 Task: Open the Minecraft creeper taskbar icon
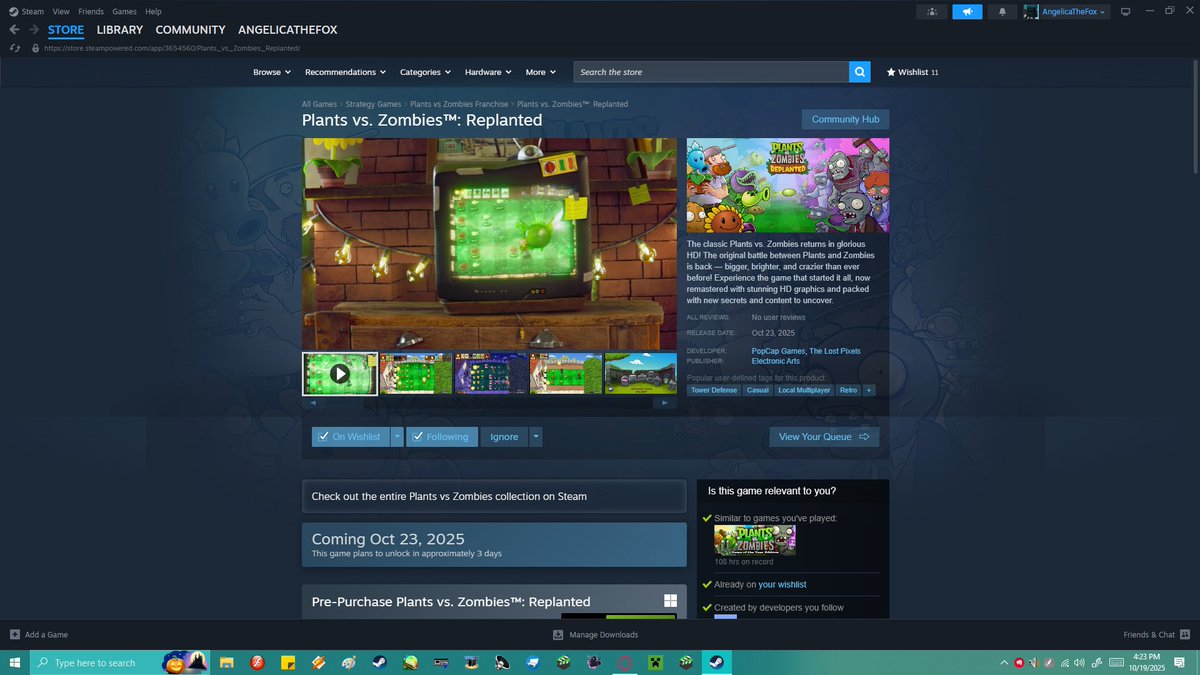coord(655,662)
